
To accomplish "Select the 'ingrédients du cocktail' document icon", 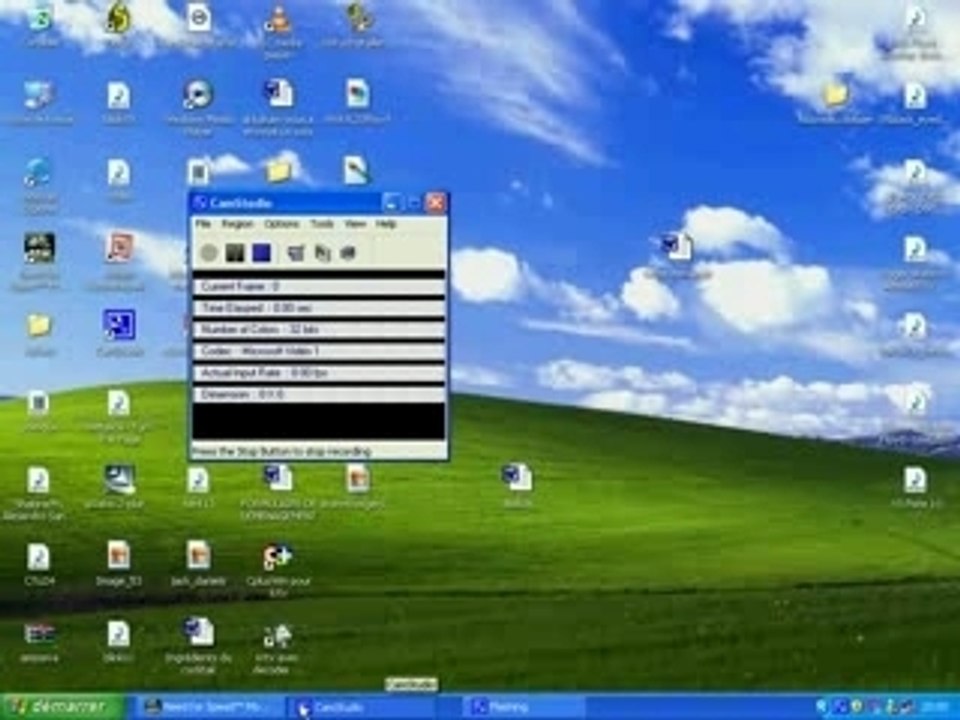I will point(198,631).
